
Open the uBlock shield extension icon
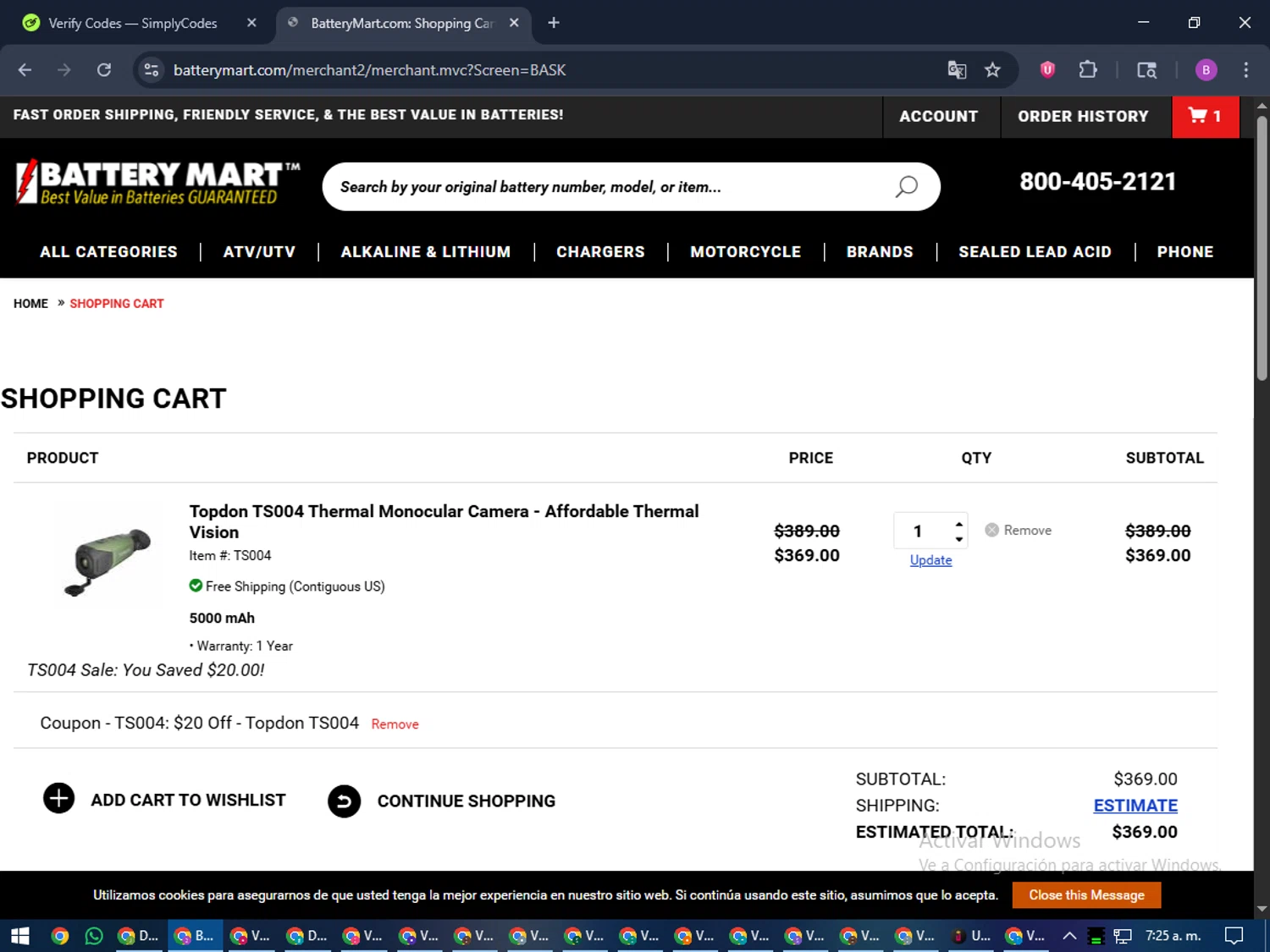[1047, 70]
